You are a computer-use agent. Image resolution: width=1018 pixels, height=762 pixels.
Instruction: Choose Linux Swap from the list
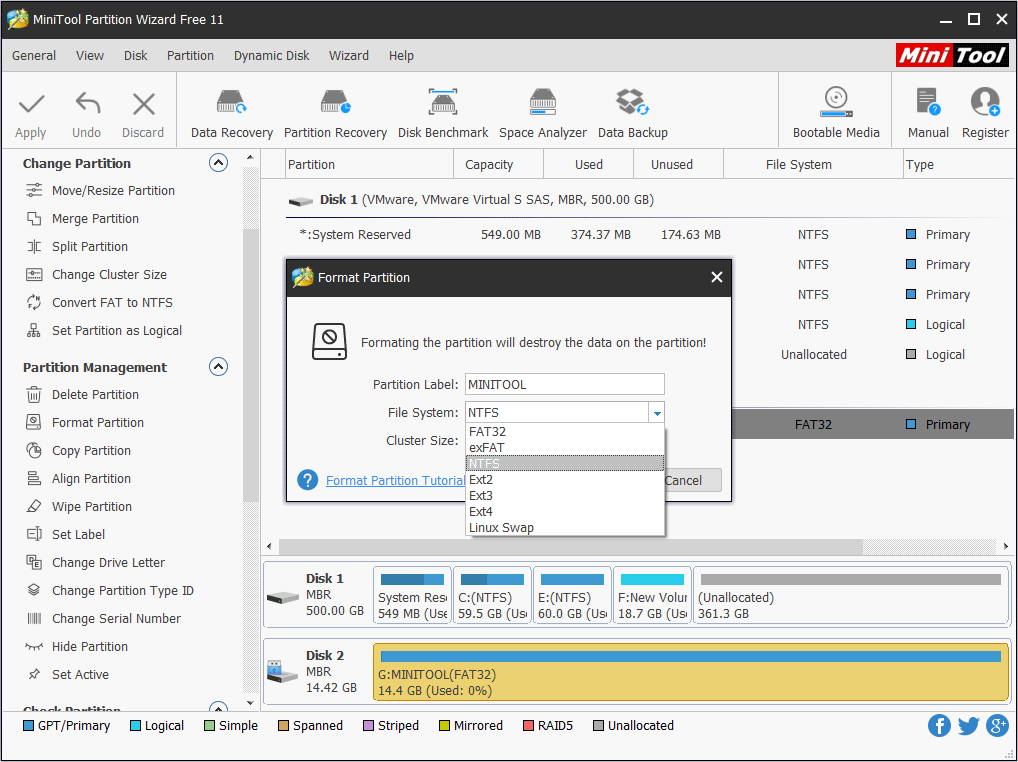(x=565, y=527)
